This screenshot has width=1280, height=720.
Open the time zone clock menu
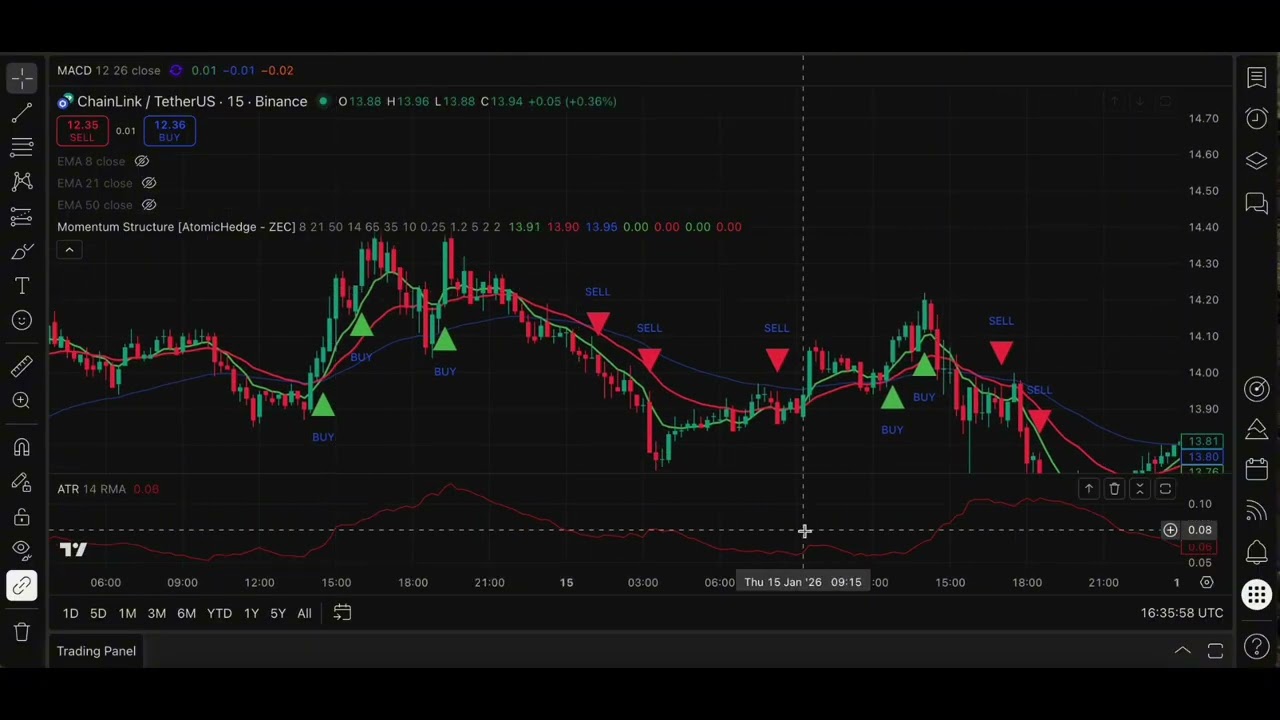(1182, 613)
